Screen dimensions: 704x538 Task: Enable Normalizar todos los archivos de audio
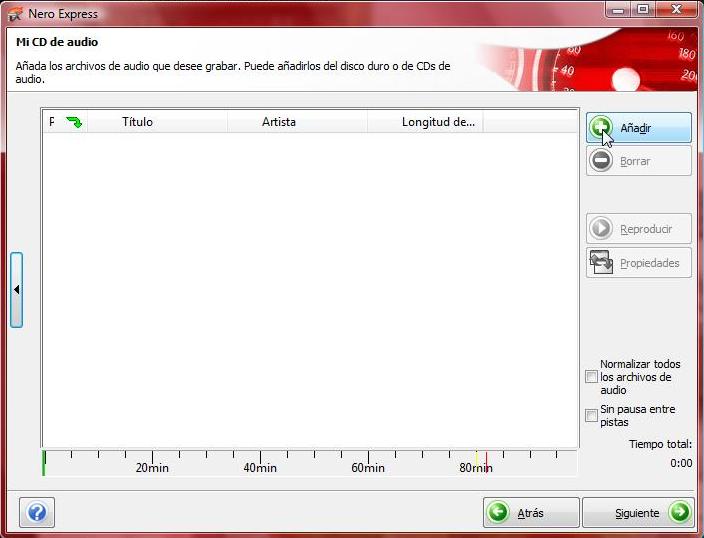tap(592, 376)
